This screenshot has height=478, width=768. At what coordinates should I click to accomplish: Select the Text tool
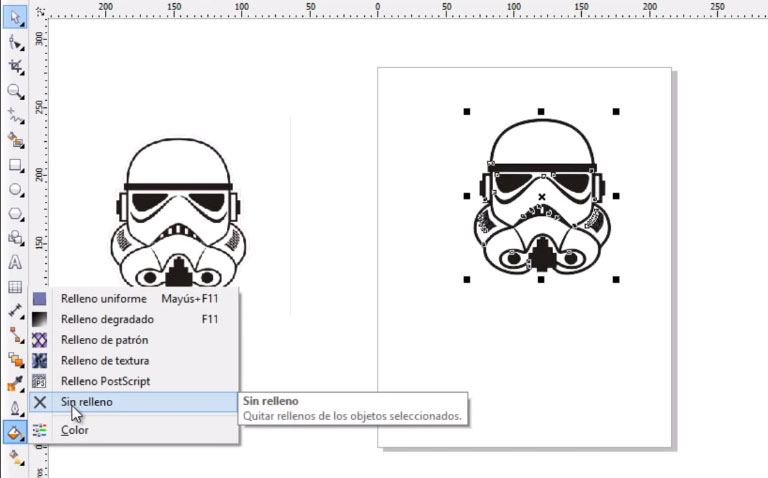click(15, 263)
